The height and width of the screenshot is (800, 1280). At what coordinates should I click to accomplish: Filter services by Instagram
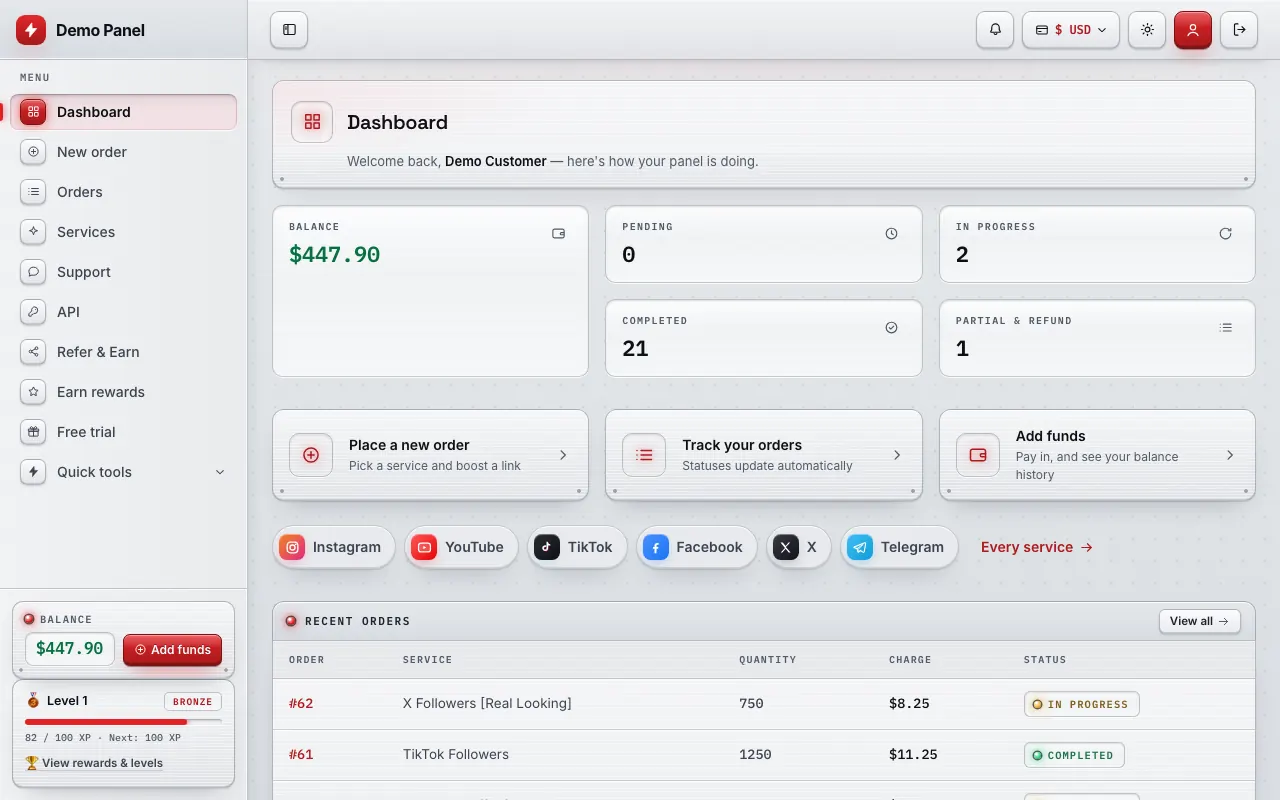click(x=334, y=547)
